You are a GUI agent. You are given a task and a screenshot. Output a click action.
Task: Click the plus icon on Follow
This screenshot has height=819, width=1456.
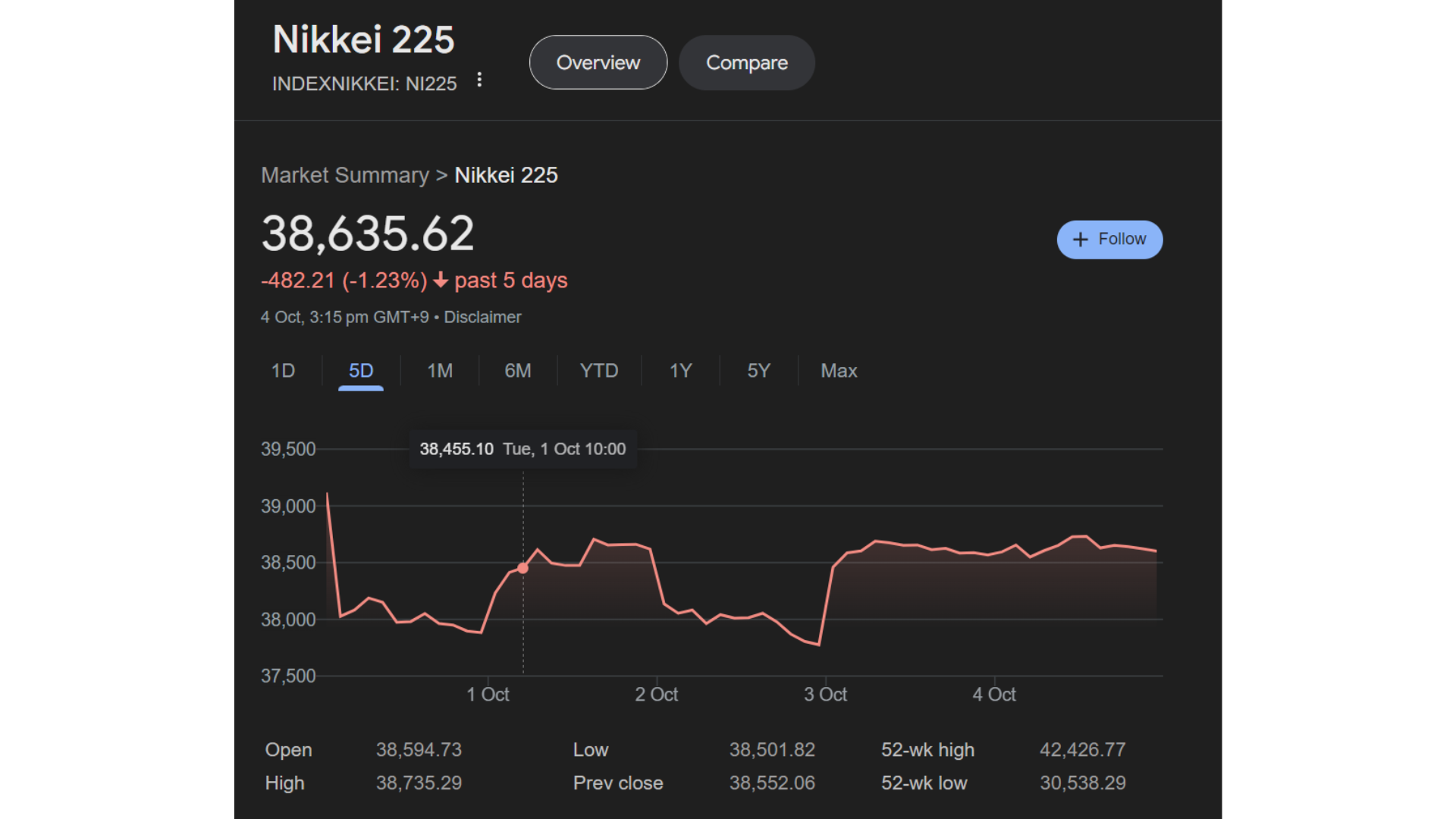(x=1080, y=240)
